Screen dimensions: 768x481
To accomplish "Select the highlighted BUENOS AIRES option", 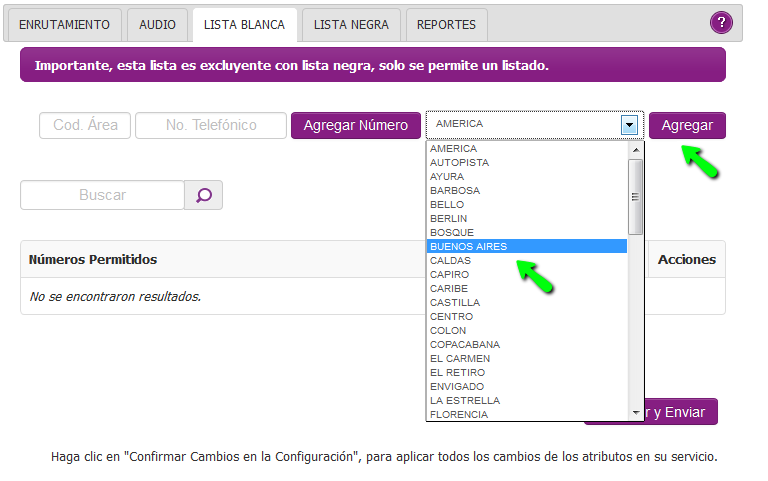I will click(x=527, y=246).
